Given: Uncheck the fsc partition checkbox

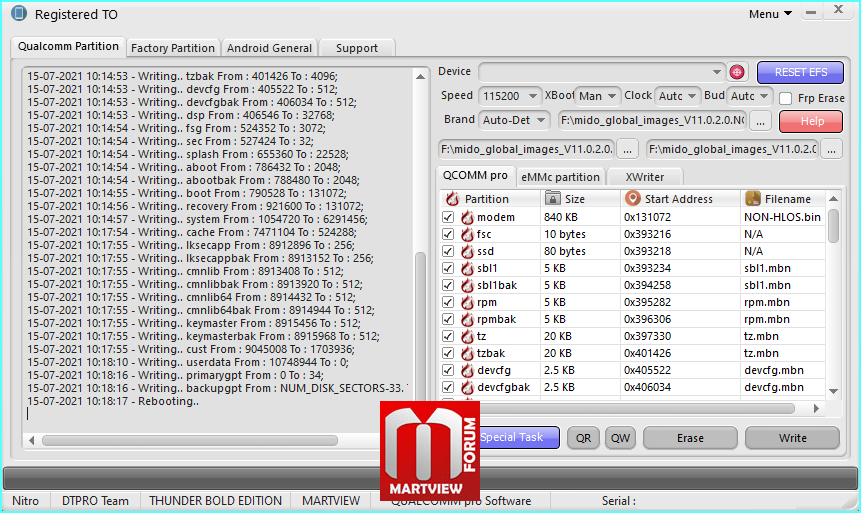Looking at the screenshot, I should point(448,235).
